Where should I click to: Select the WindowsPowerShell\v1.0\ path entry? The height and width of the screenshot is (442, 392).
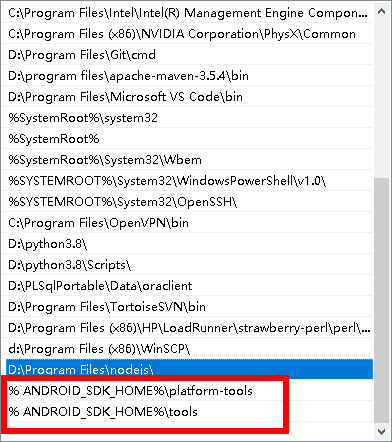click(x=188, y=181)
